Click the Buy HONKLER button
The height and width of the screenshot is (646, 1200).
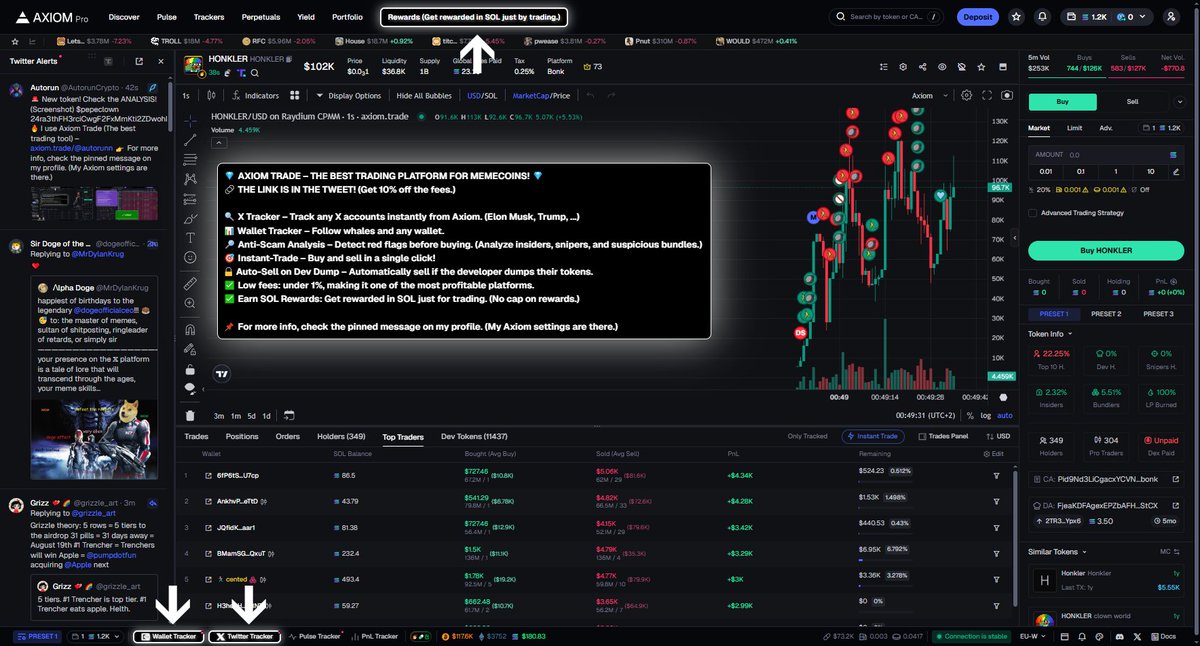[x=1106, y=249]
